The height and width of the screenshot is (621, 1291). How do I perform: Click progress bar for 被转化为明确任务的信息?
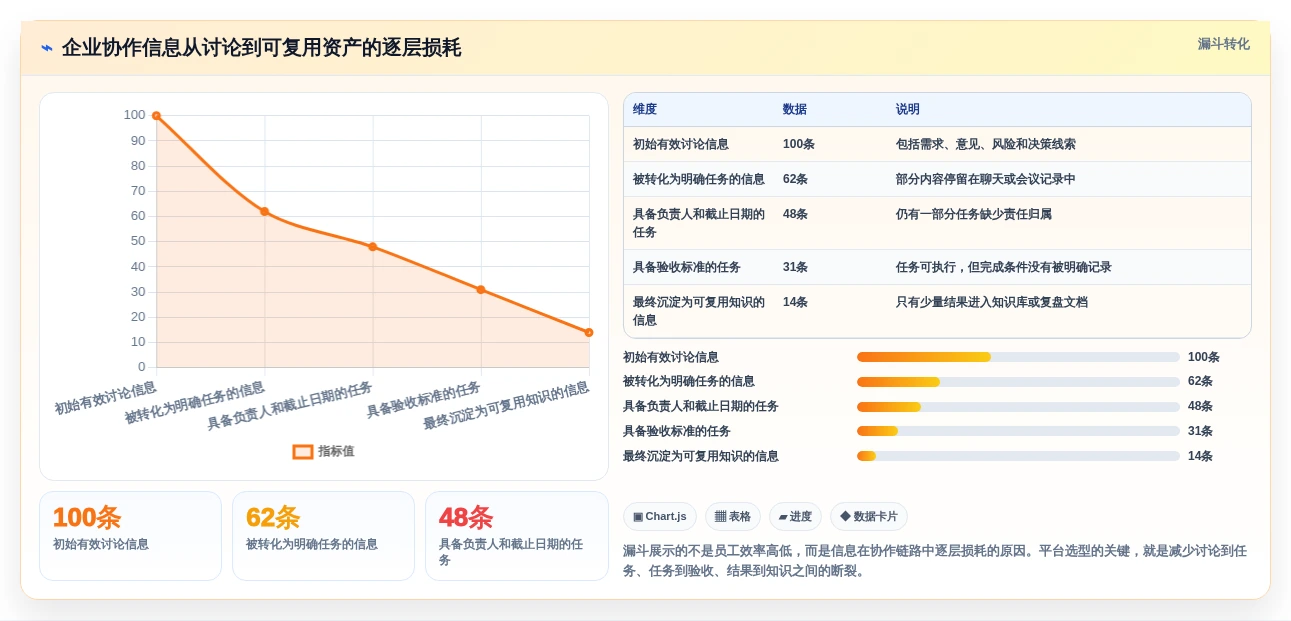click(1018, 382)
